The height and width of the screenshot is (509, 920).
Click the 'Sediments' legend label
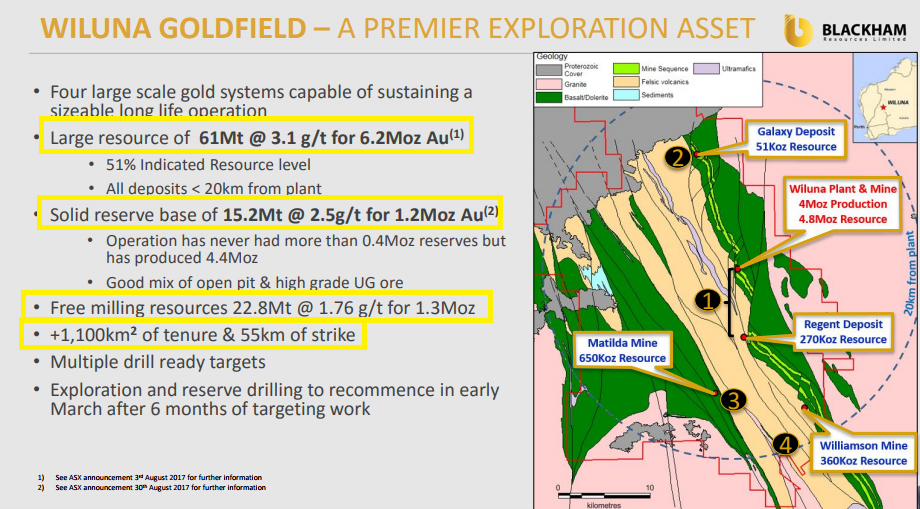[x=657, y=95]
